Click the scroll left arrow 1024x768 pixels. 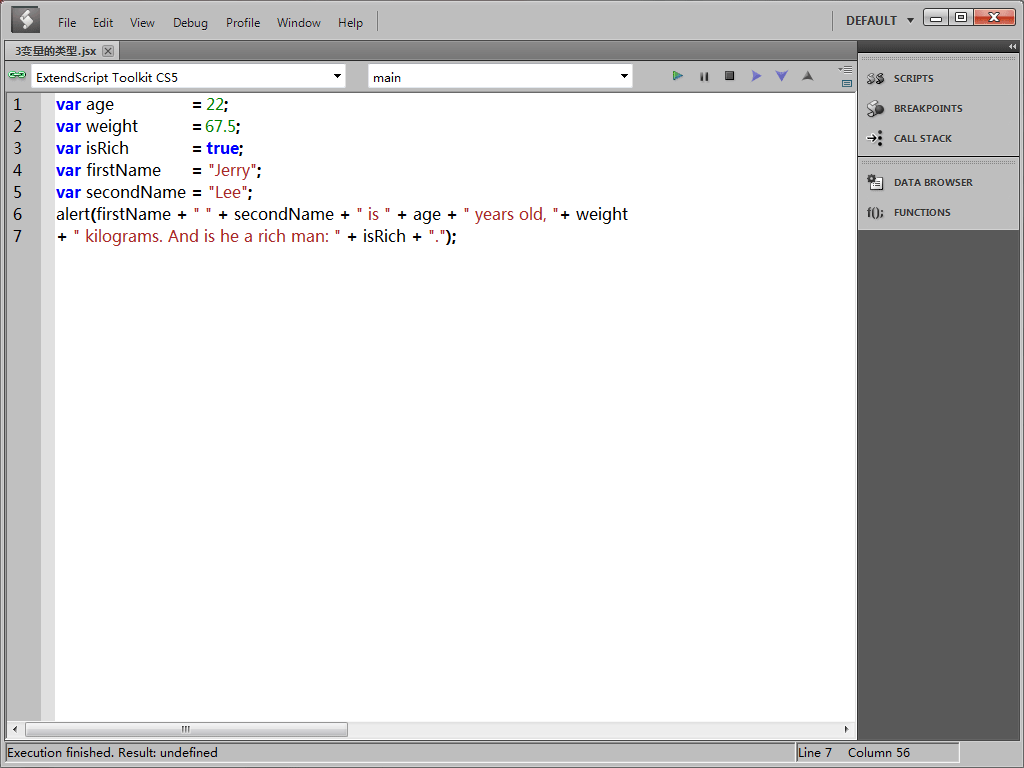coord(15,729)
